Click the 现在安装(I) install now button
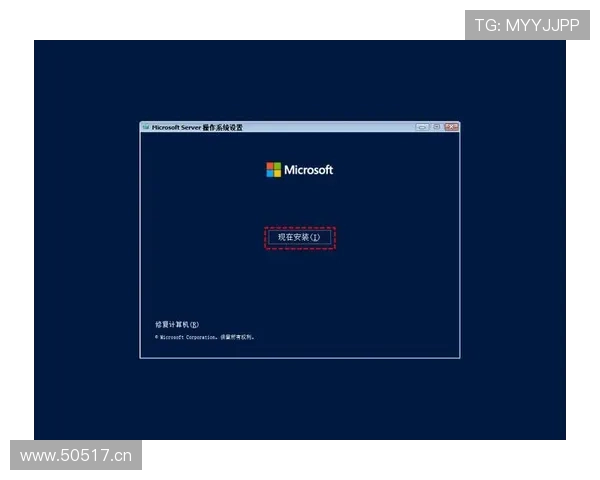This screenshot has height=480, width=600. click(x=299, y=237)
